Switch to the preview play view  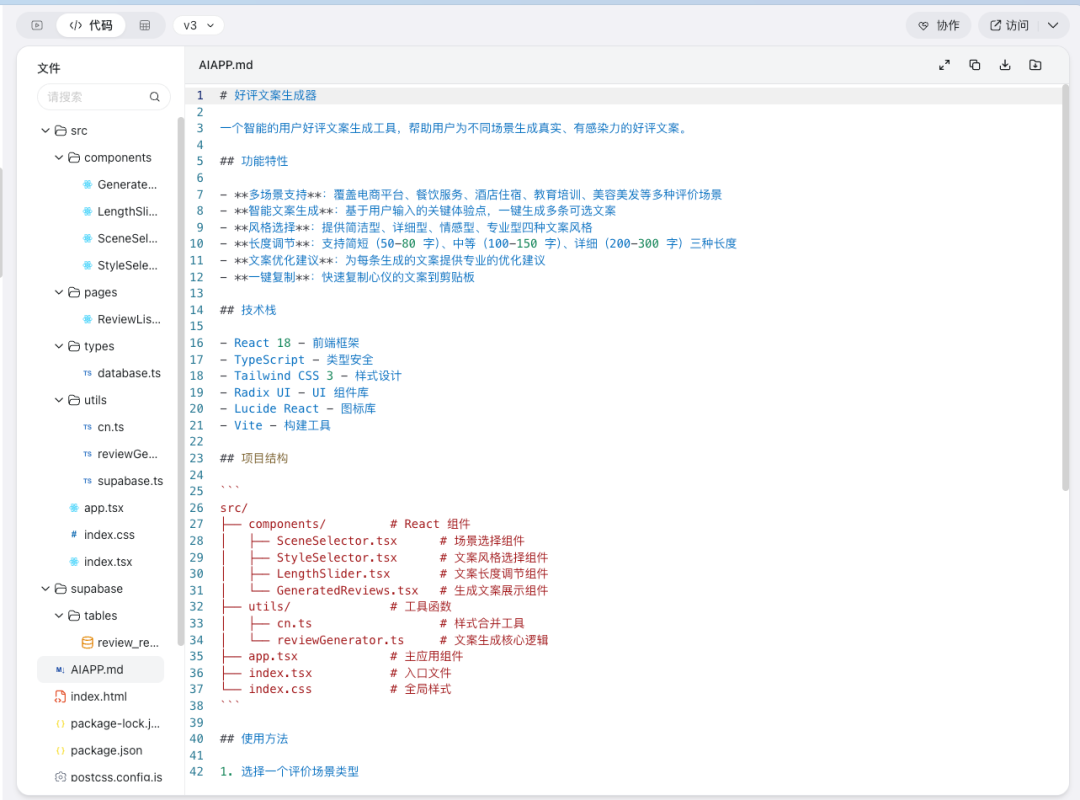(x=37, y=26)
